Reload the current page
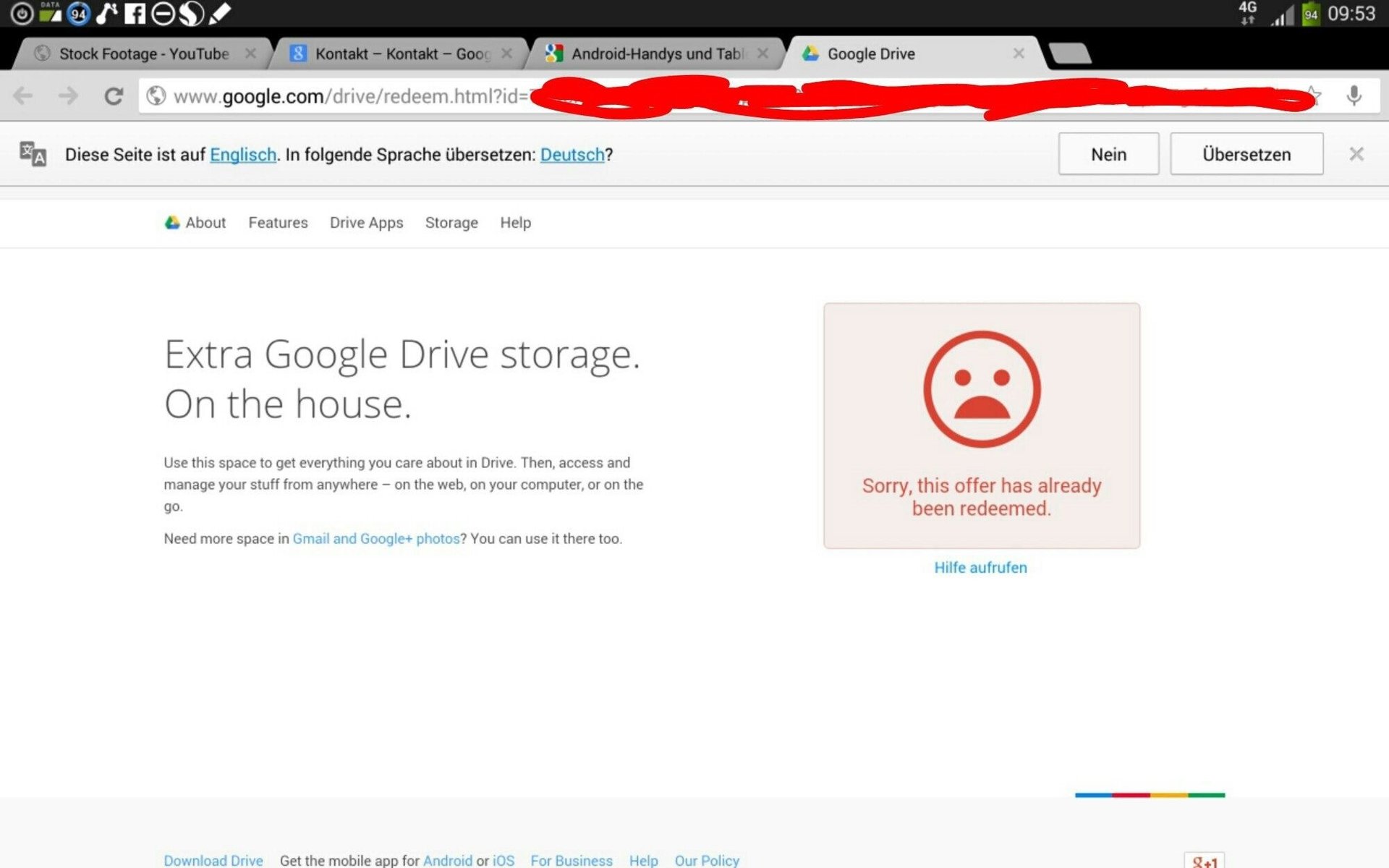Image resolution: width=1389 pixels, height=868 pixels. click(x=114, y=95)
